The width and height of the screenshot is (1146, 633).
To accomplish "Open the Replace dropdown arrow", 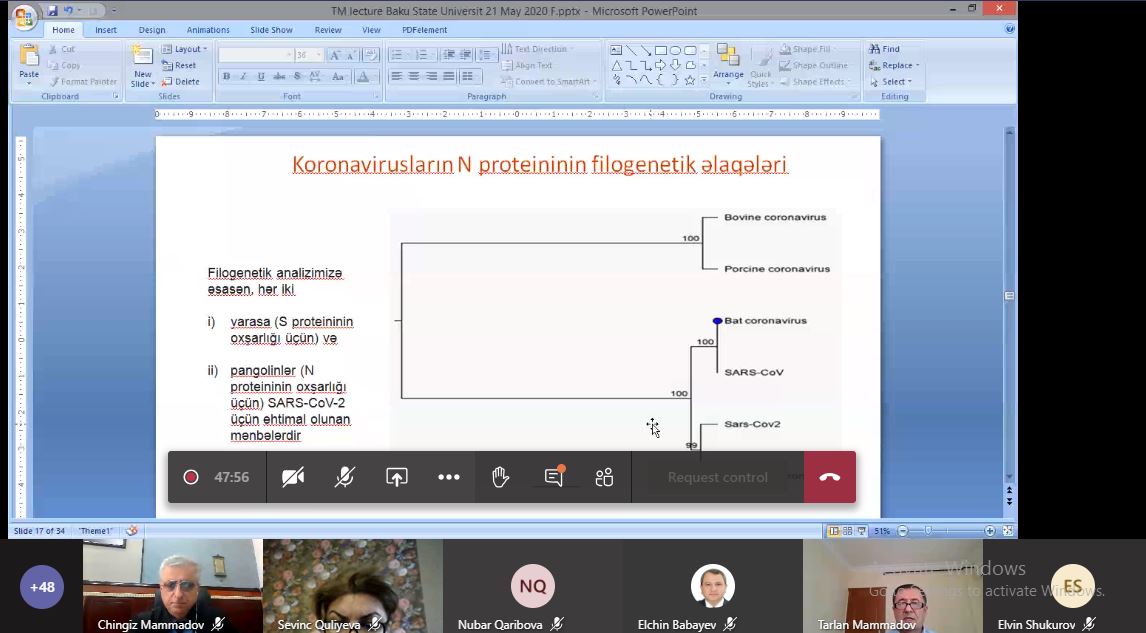I will (917, 66).
